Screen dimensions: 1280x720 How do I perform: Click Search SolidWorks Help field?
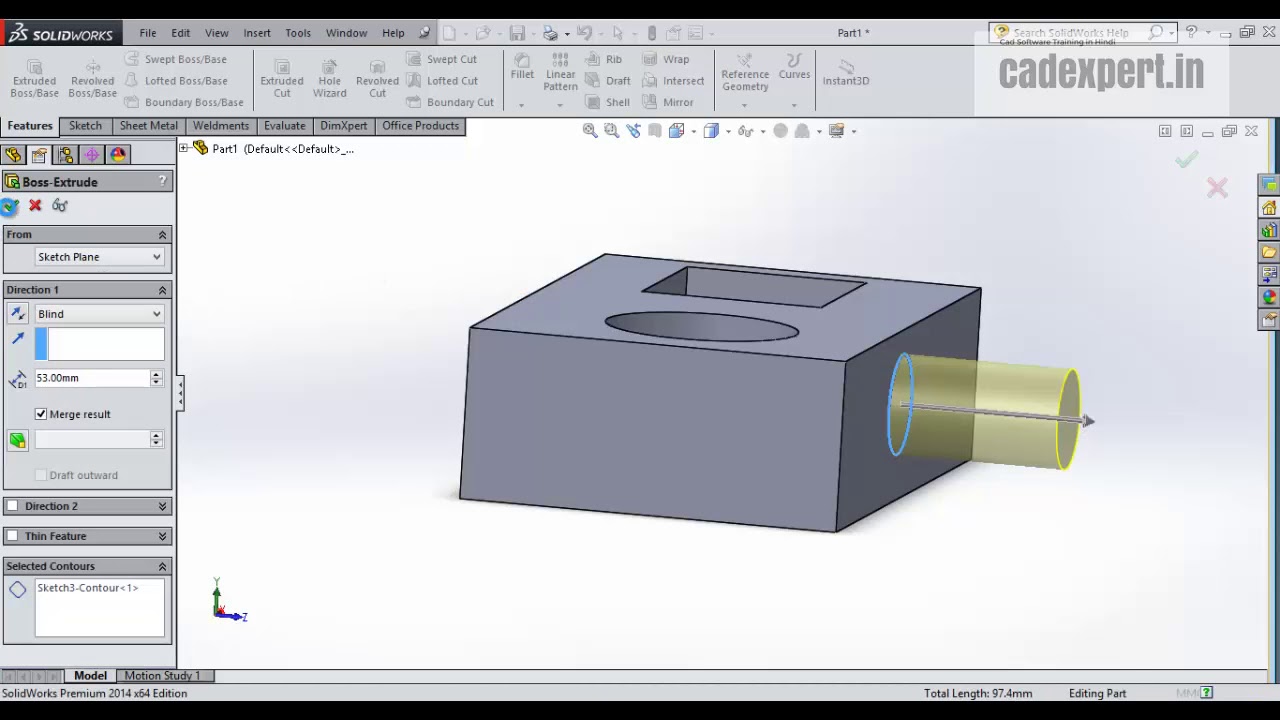(1070, 33)
